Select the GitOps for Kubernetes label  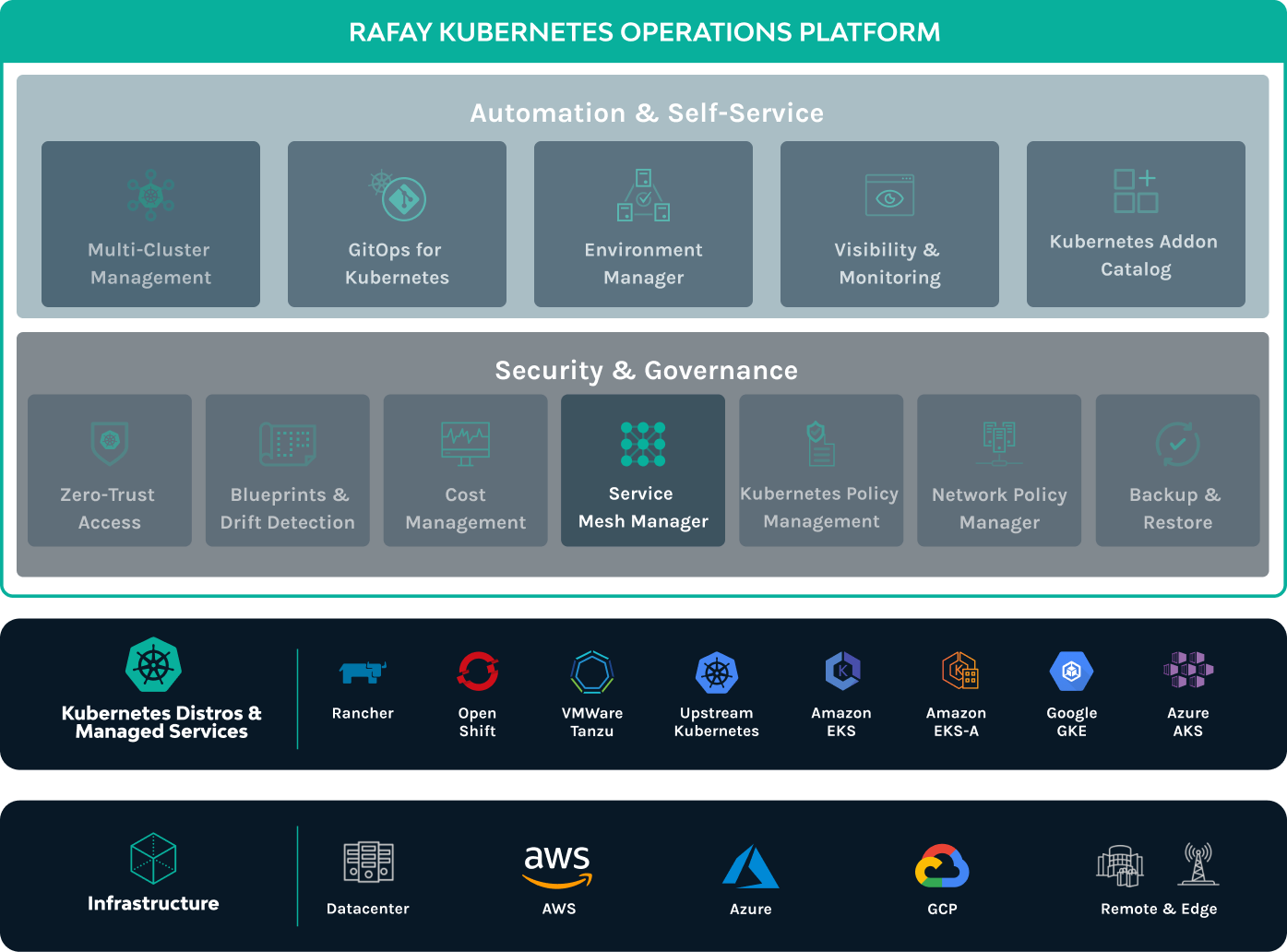397,264
